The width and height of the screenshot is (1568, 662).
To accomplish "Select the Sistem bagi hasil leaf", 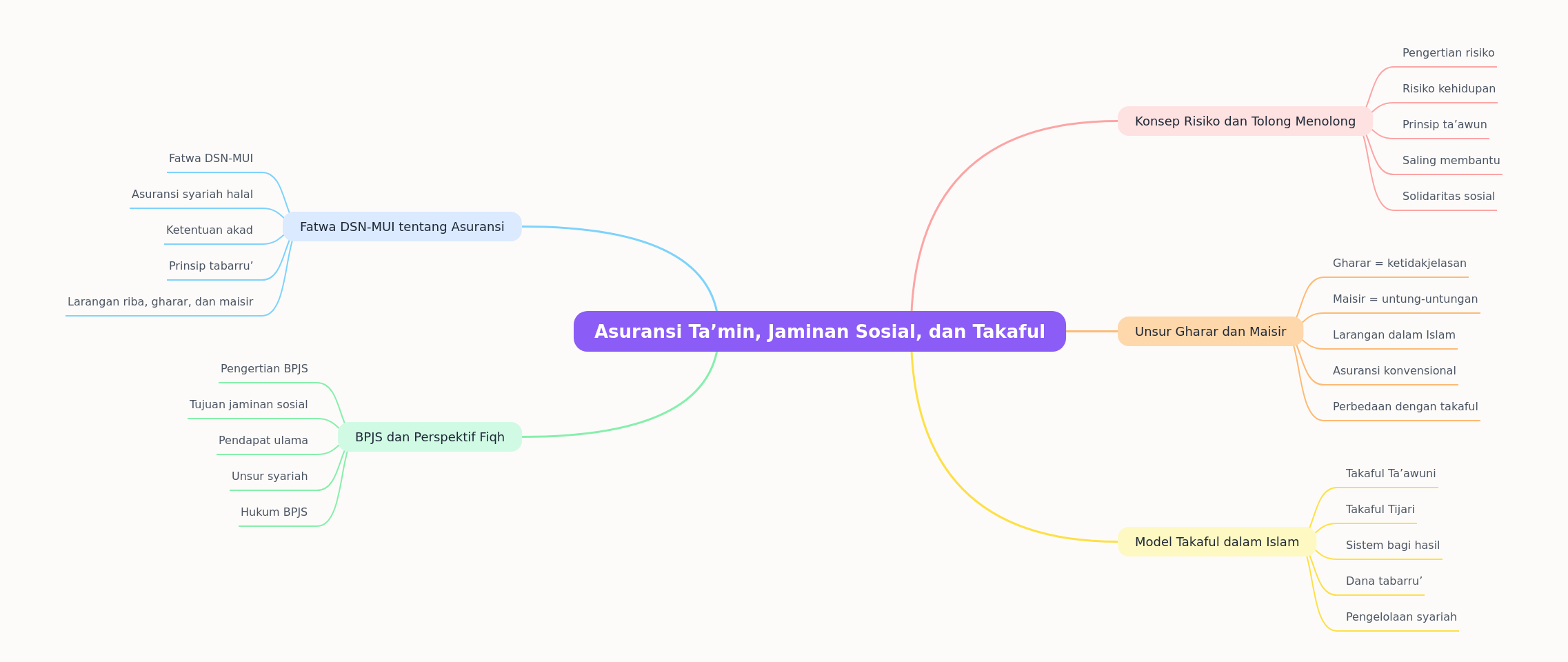I will coord(1393,545).
